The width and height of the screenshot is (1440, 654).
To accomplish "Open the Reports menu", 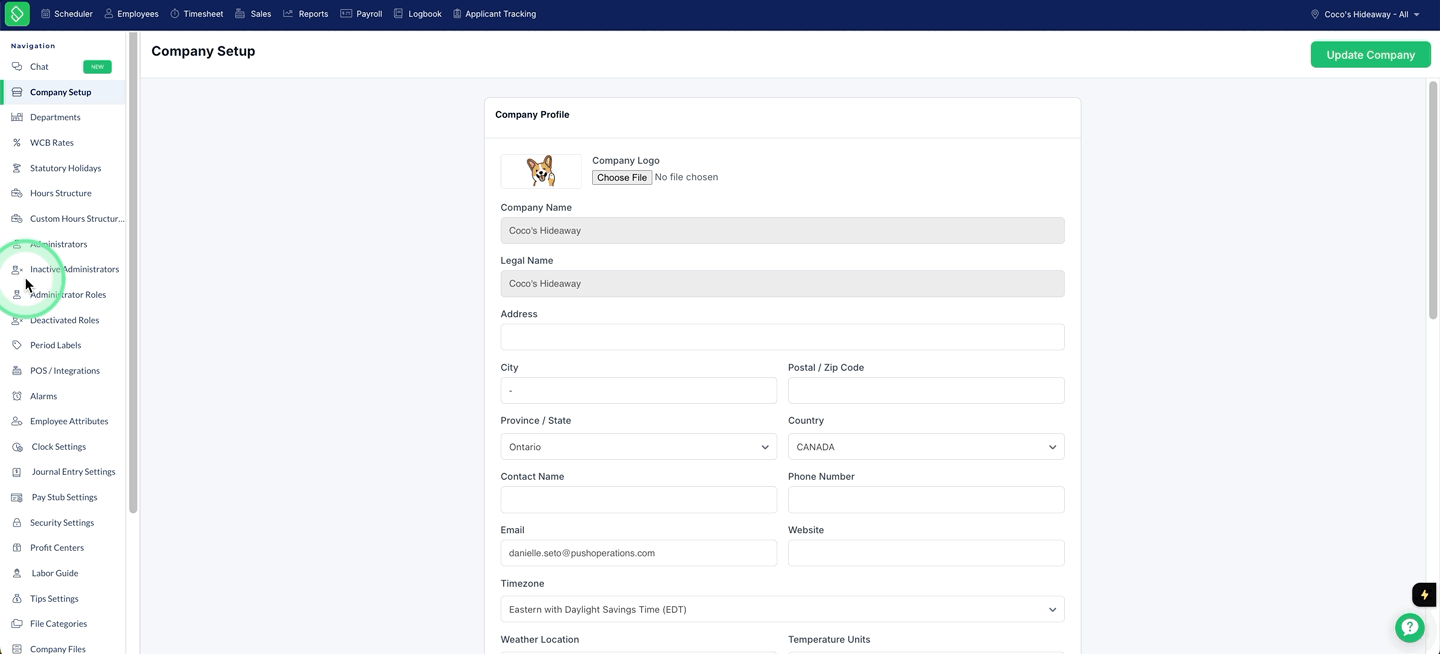I will [306, 14].
